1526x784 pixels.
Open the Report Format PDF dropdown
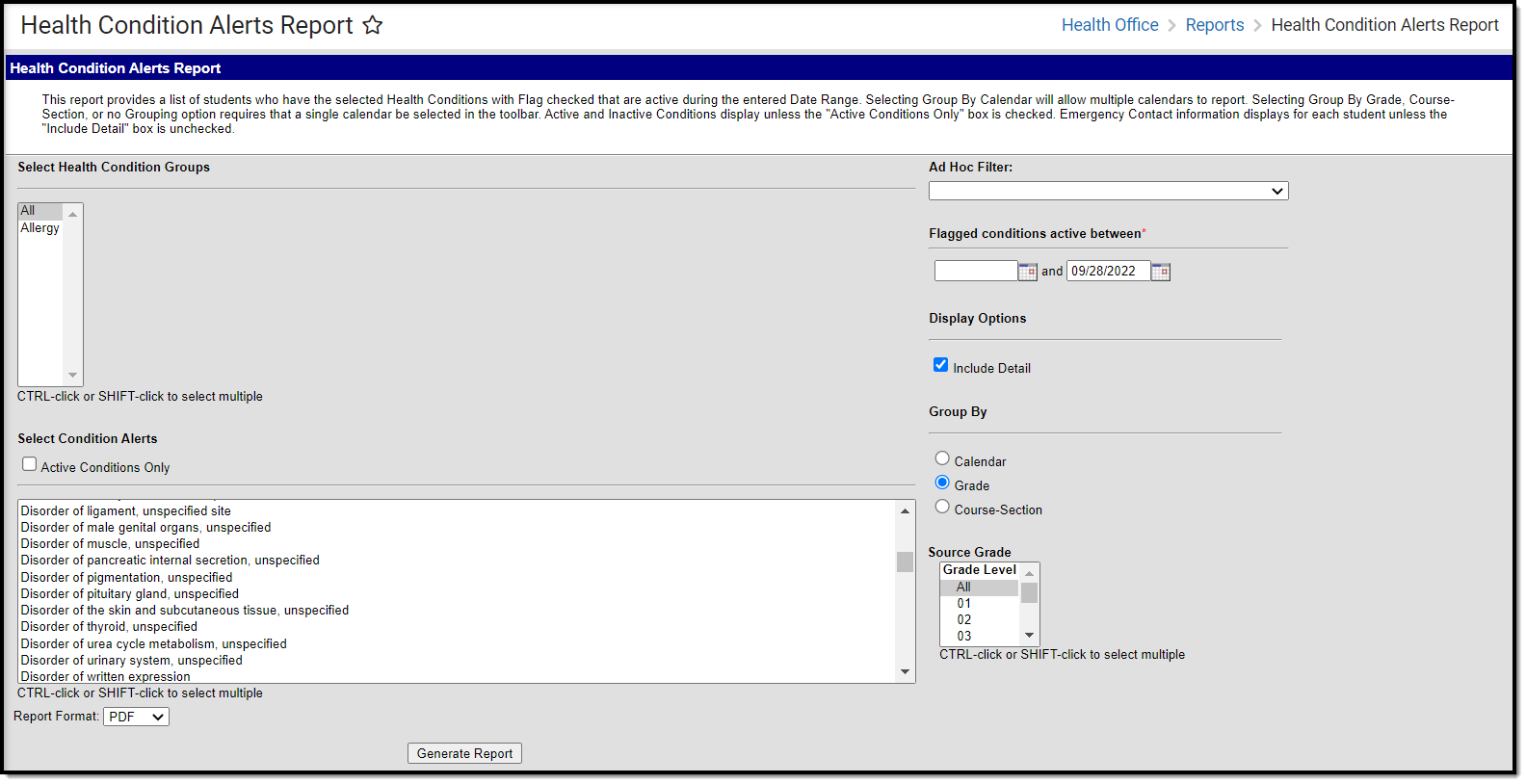pos(136,717)
